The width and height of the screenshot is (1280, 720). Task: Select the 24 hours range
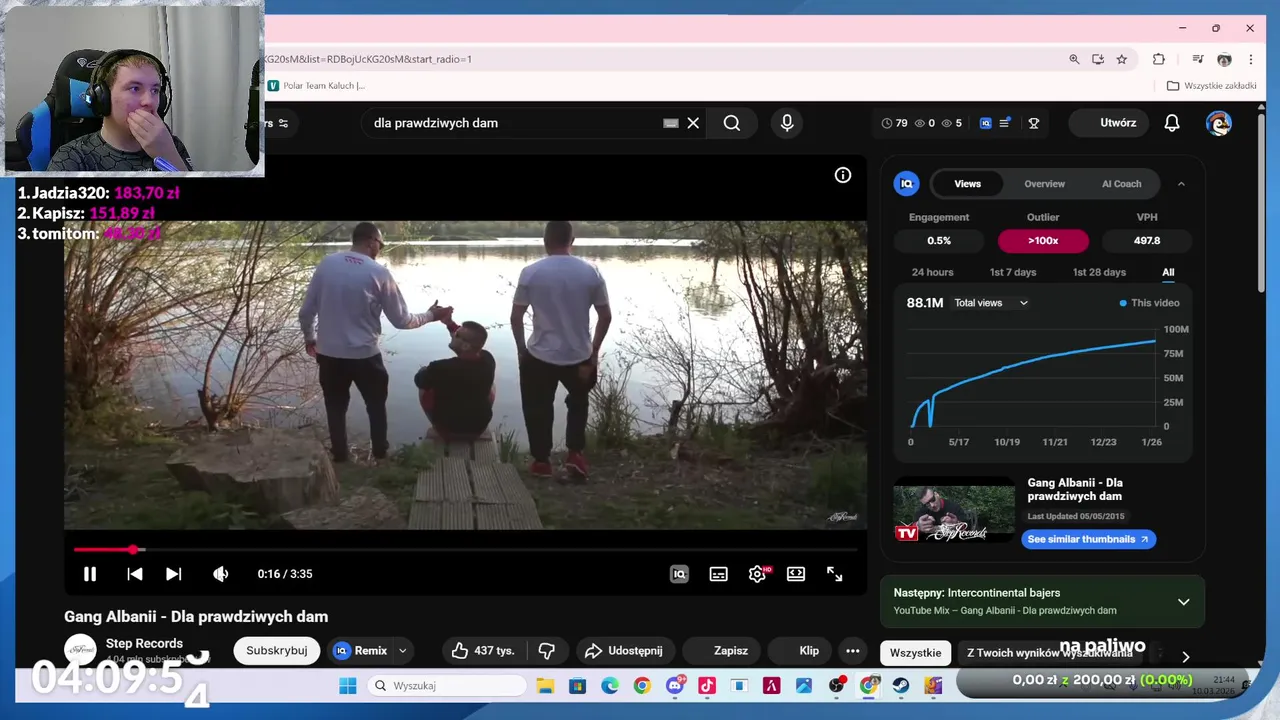coord(932,272)
